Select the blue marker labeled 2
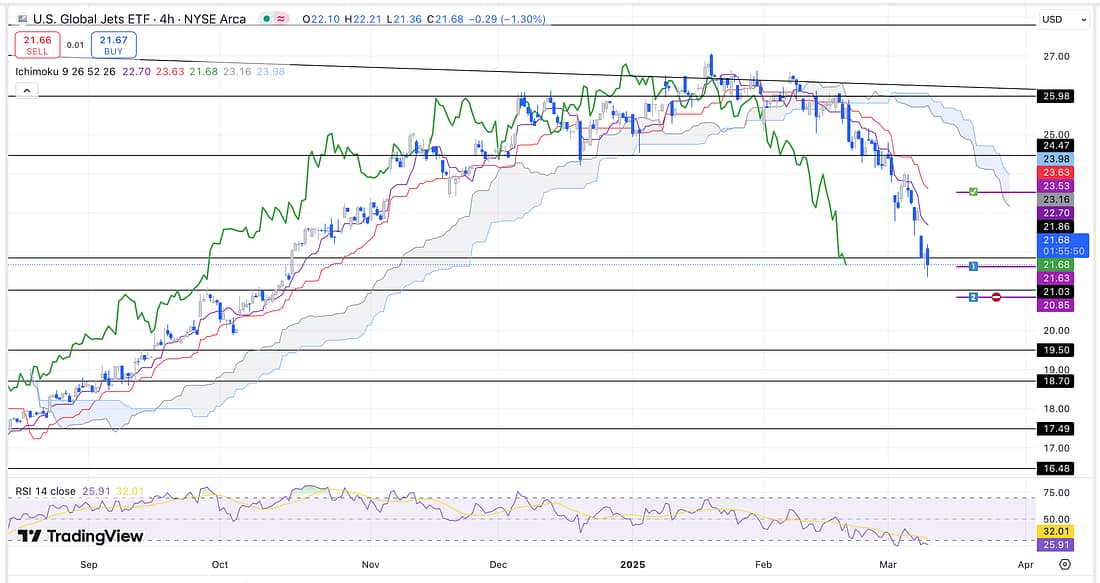 (x=972, y=297)
